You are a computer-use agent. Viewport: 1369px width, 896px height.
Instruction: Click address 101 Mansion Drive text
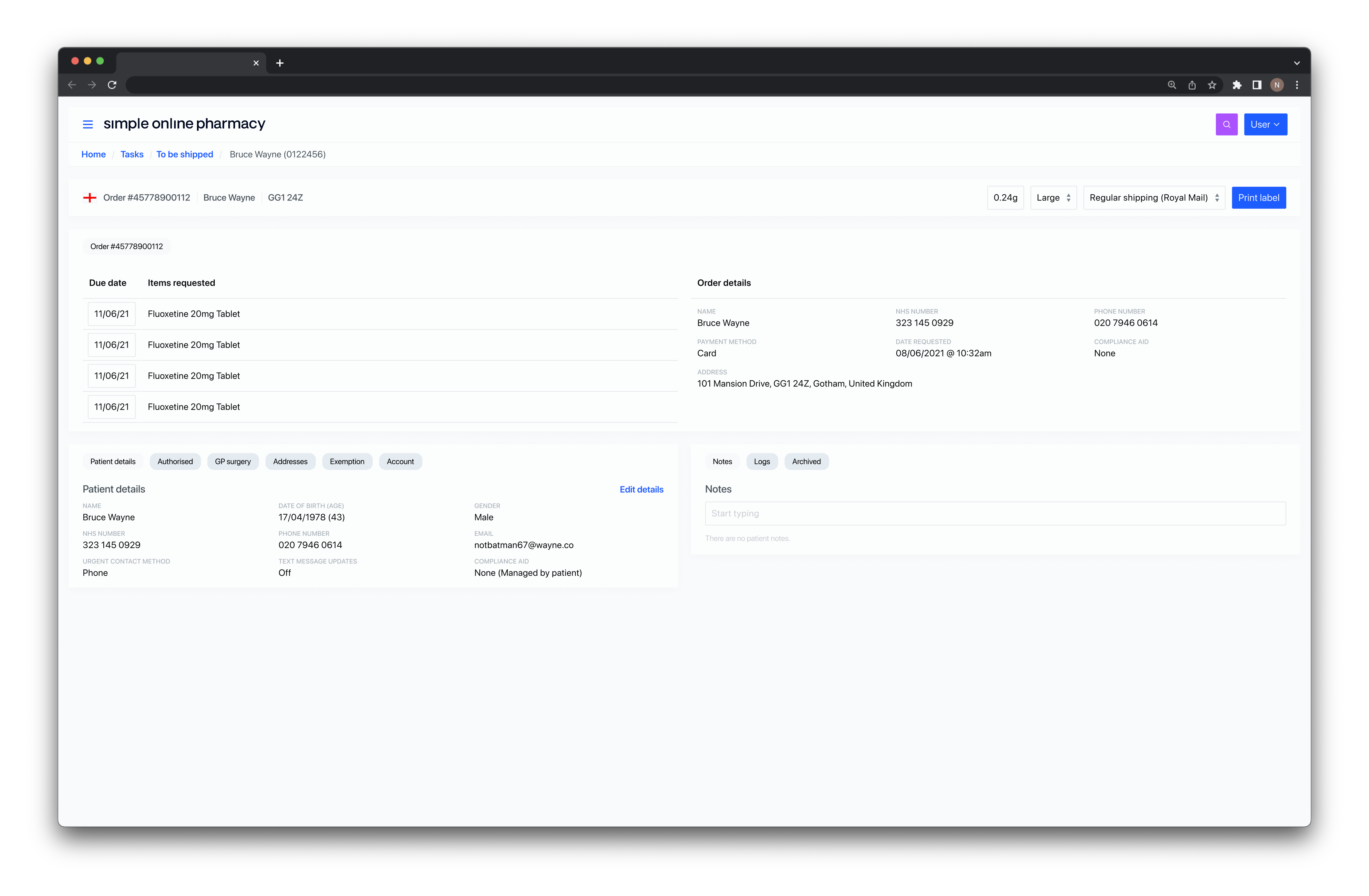point(804,384)
